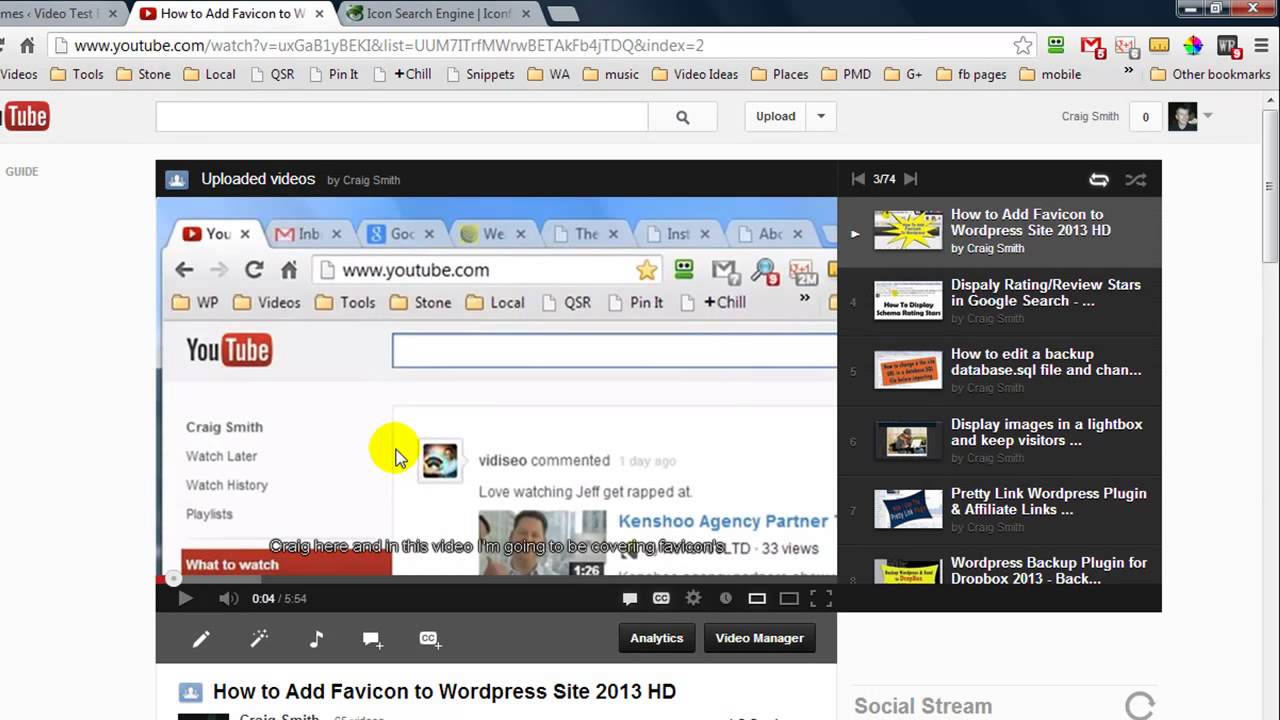This screenshot has width=1280, height=720.
Task: Select Dispaly Rating/Review Stars playlist video
Action: pyautogui.click(x=999, y=301)
